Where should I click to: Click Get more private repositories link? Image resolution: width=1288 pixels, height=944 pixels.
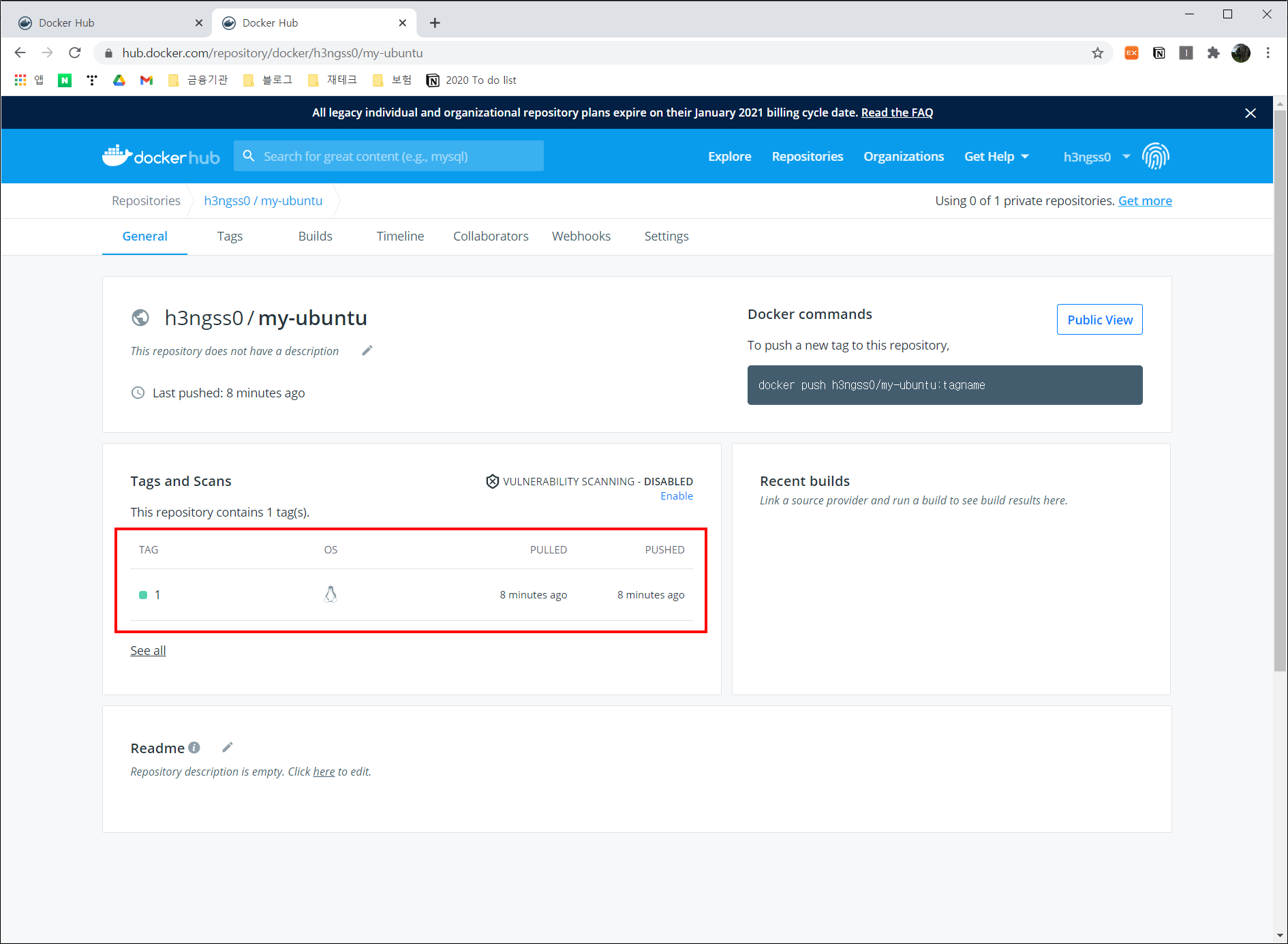(x=1145, y=201)
